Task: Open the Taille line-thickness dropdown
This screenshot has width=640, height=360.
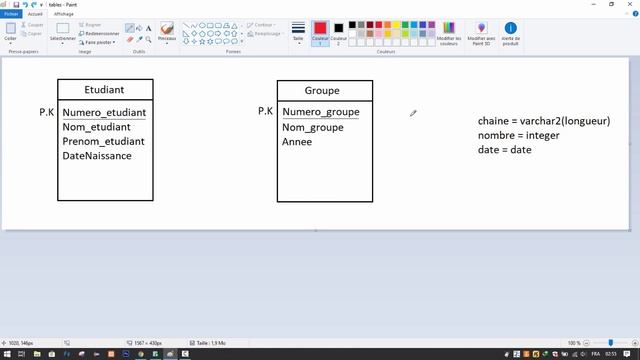Action: point(298,33)
